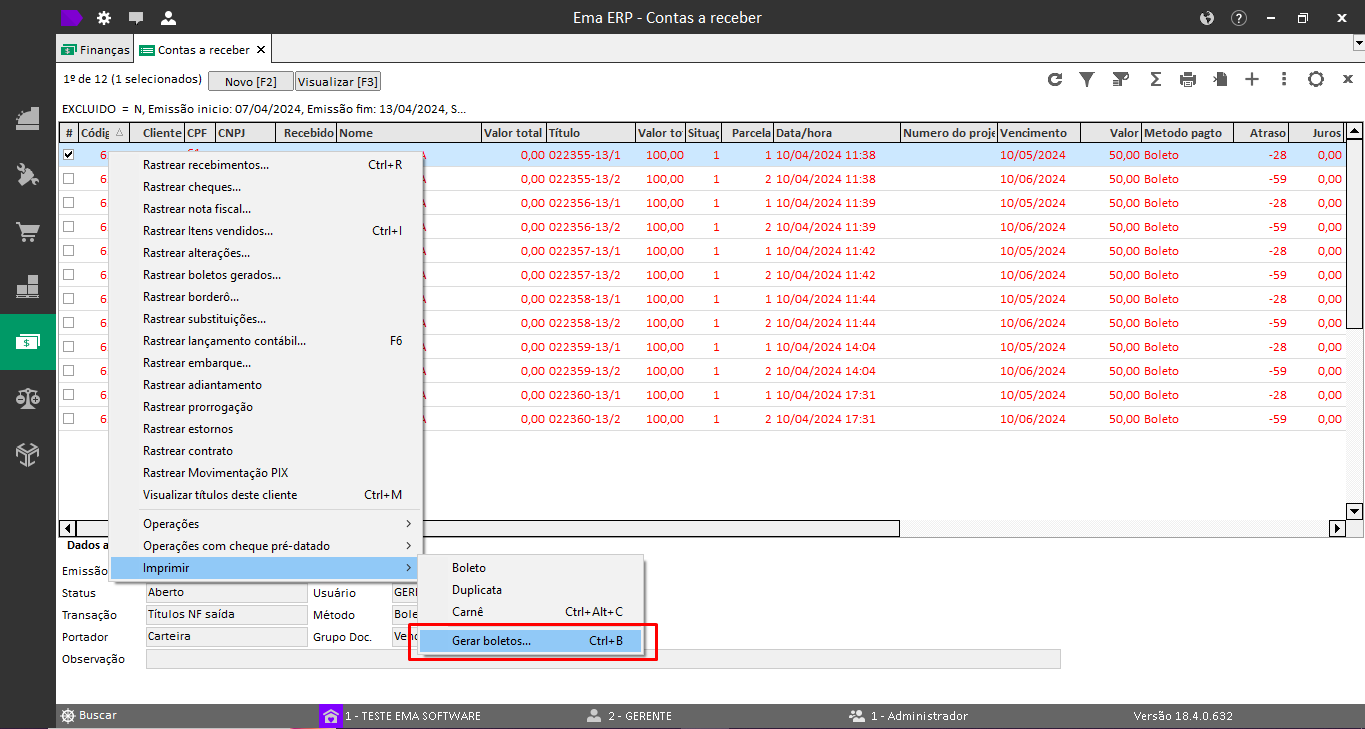This screenshot has width=1365, height=729.
Task: Select Boleto in Imprimir submenu
Action: coord(531,568)
